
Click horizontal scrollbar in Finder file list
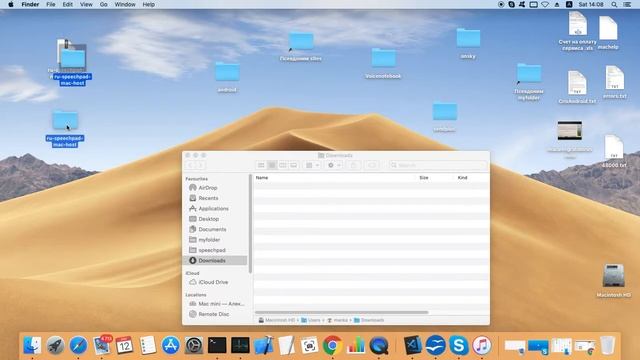click(342, 313)
